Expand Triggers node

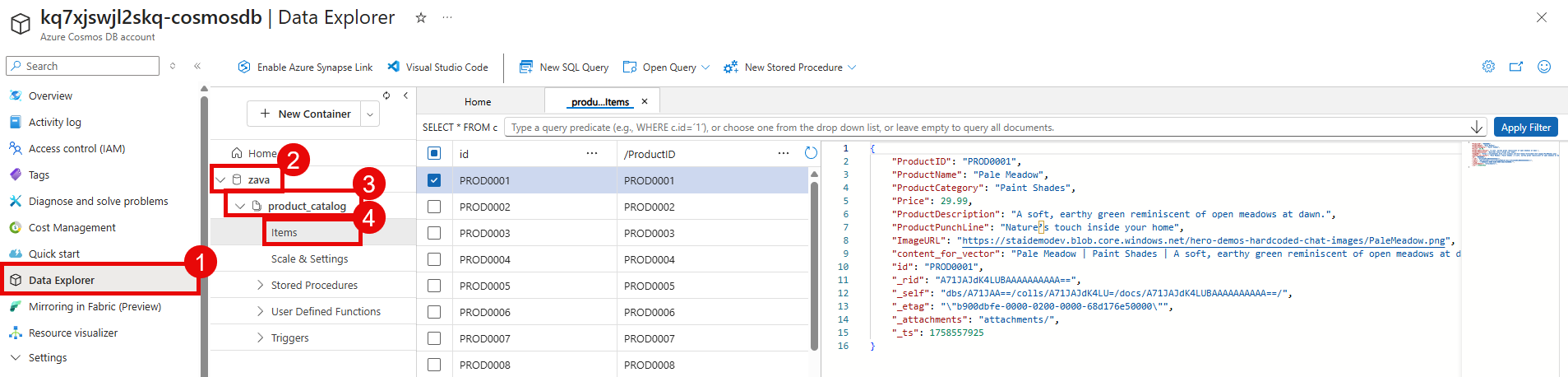tap(260, 337)
